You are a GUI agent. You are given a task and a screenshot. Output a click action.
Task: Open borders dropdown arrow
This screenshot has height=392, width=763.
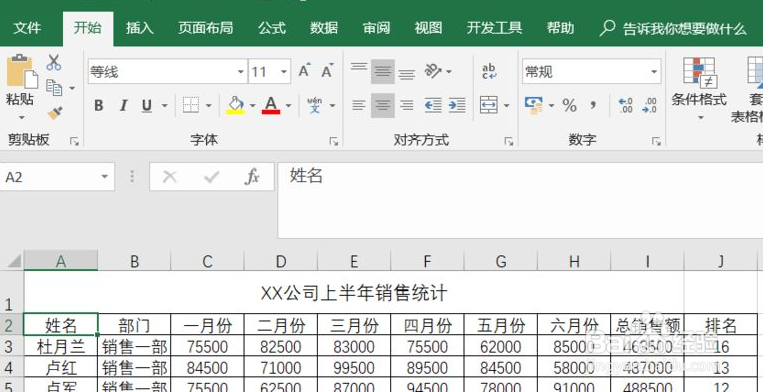pyautogui.click(x=209, y=105)
